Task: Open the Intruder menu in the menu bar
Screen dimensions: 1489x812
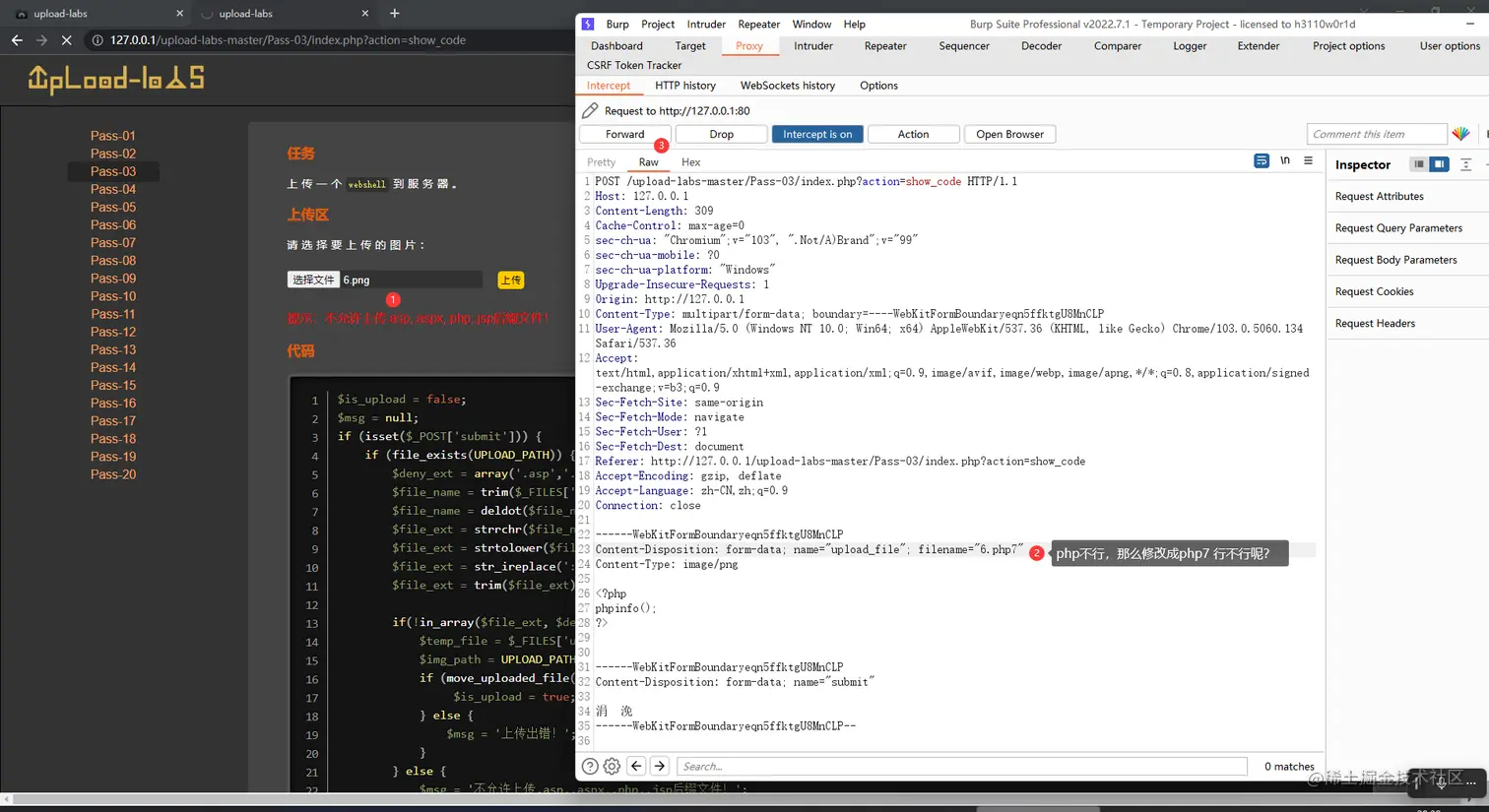Action: click(706, 24)
